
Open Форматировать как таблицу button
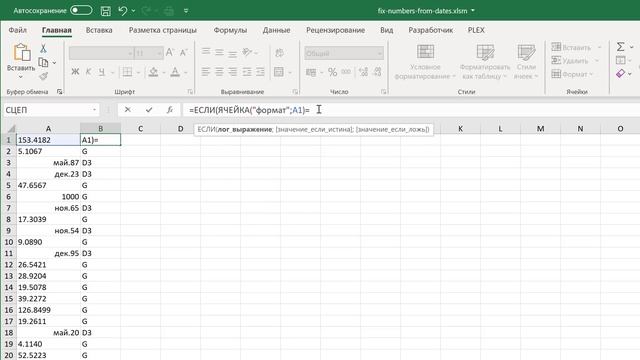tap(484, 62)
